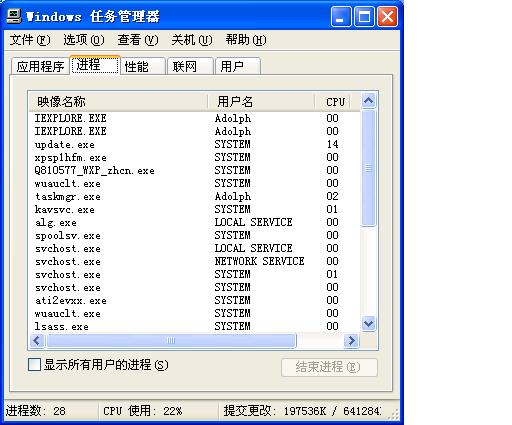The height and width of the screenshot is (425, 512).
Task: Click the left horizontal scroll arrow
Action: (x=37, y=341)
